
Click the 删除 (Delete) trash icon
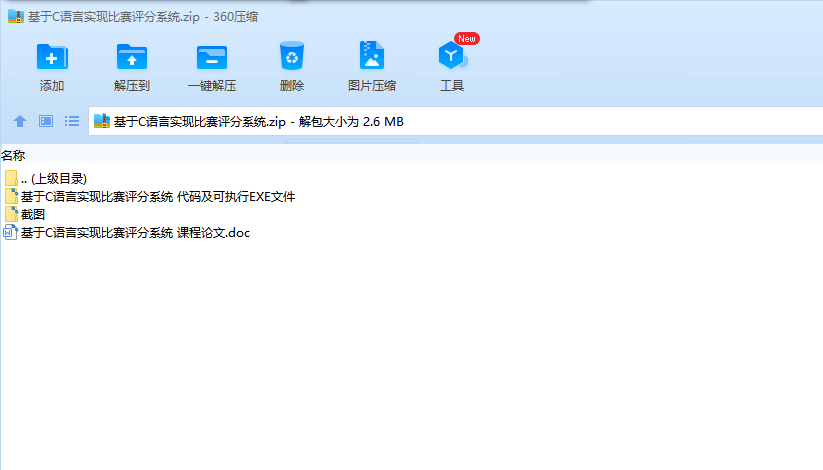coord(292,56)
